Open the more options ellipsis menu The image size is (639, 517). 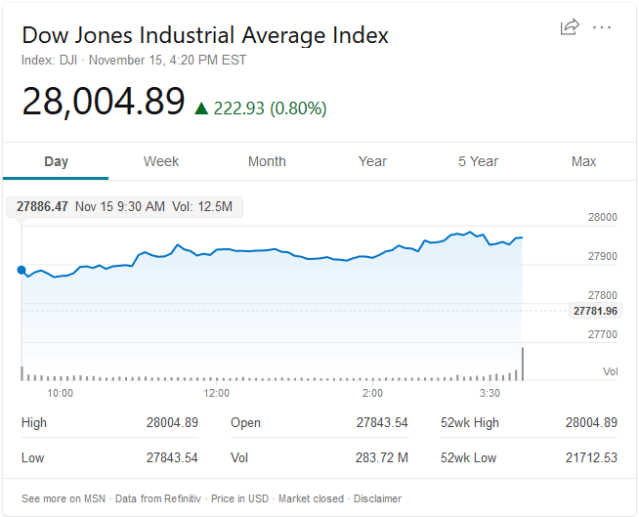[x=601, y=27]
